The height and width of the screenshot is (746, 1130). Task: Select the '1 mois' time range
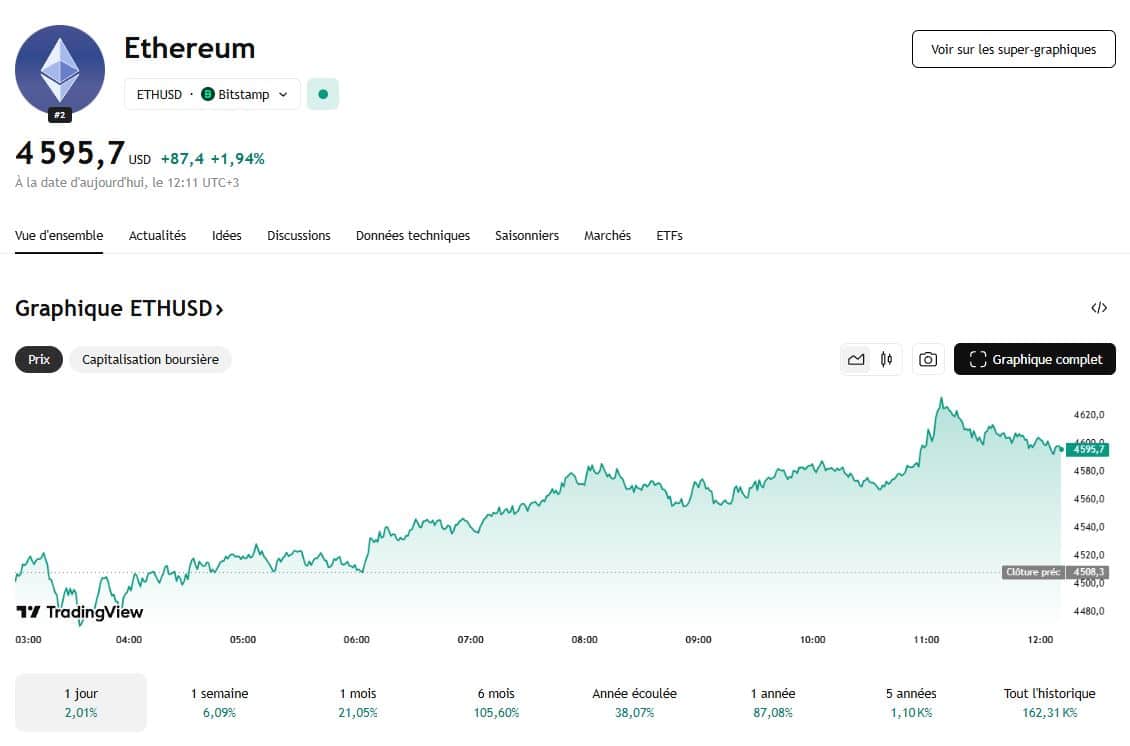pos(357,703)
